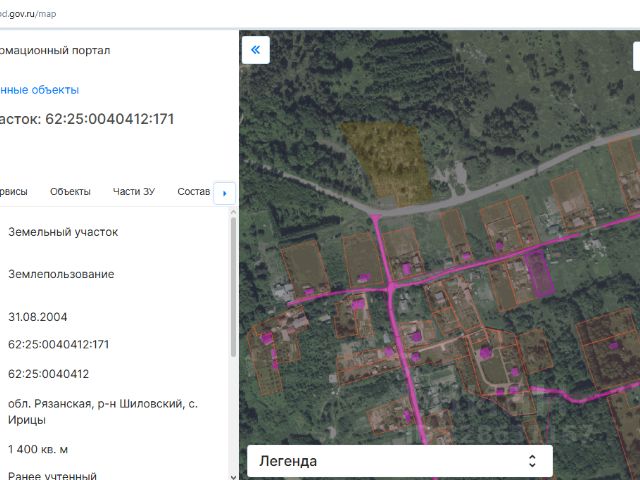Open the Состав tab
The width and height of the screenshot is (640, 480).
point(193,191)
